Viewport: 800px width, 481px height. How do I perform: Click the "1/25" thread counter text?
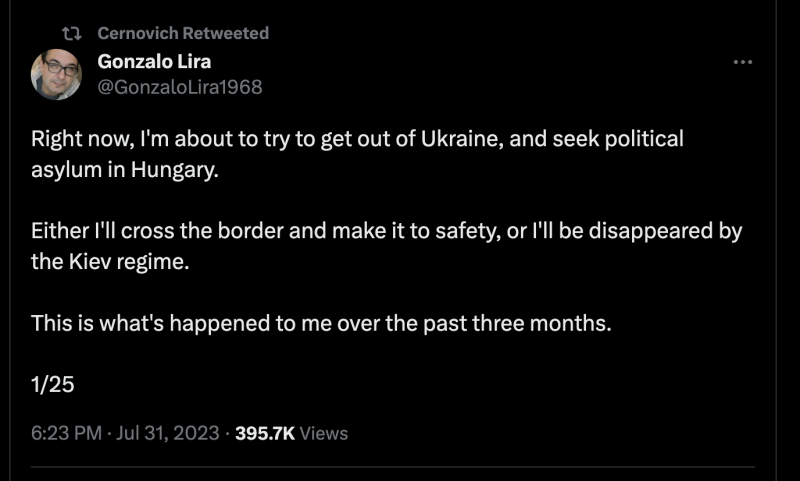pos(53,385)
